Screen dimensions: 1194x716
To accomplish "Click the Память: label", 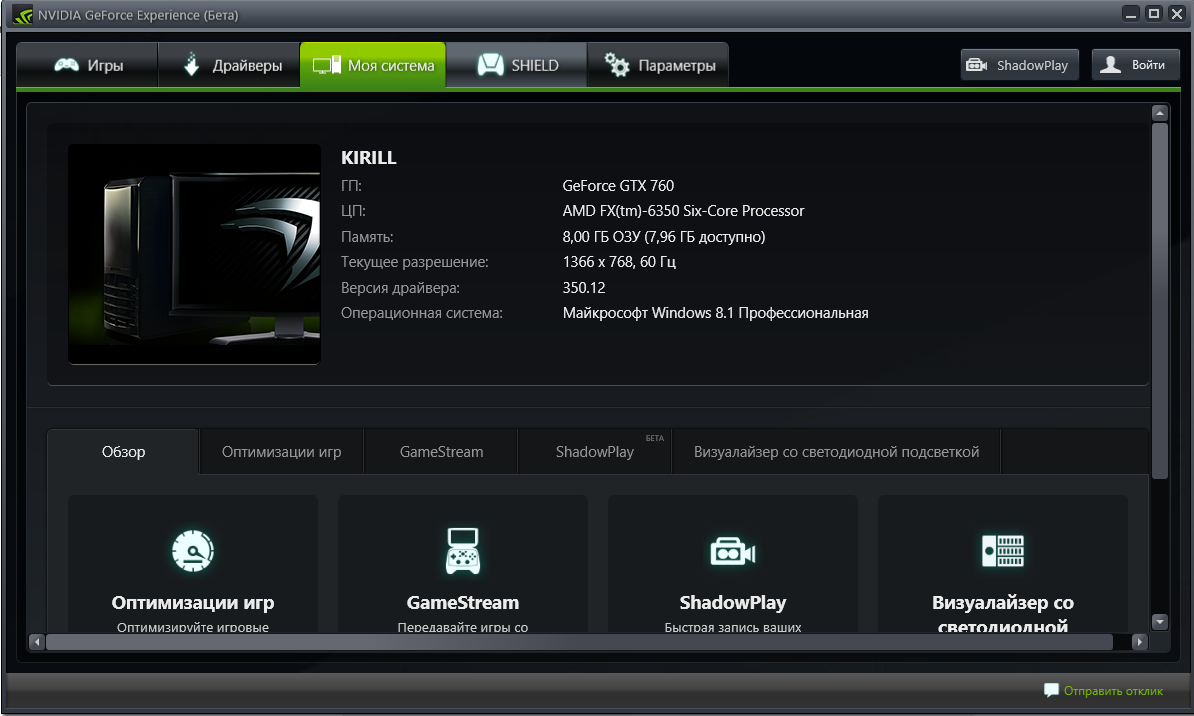I will [367, 237].
